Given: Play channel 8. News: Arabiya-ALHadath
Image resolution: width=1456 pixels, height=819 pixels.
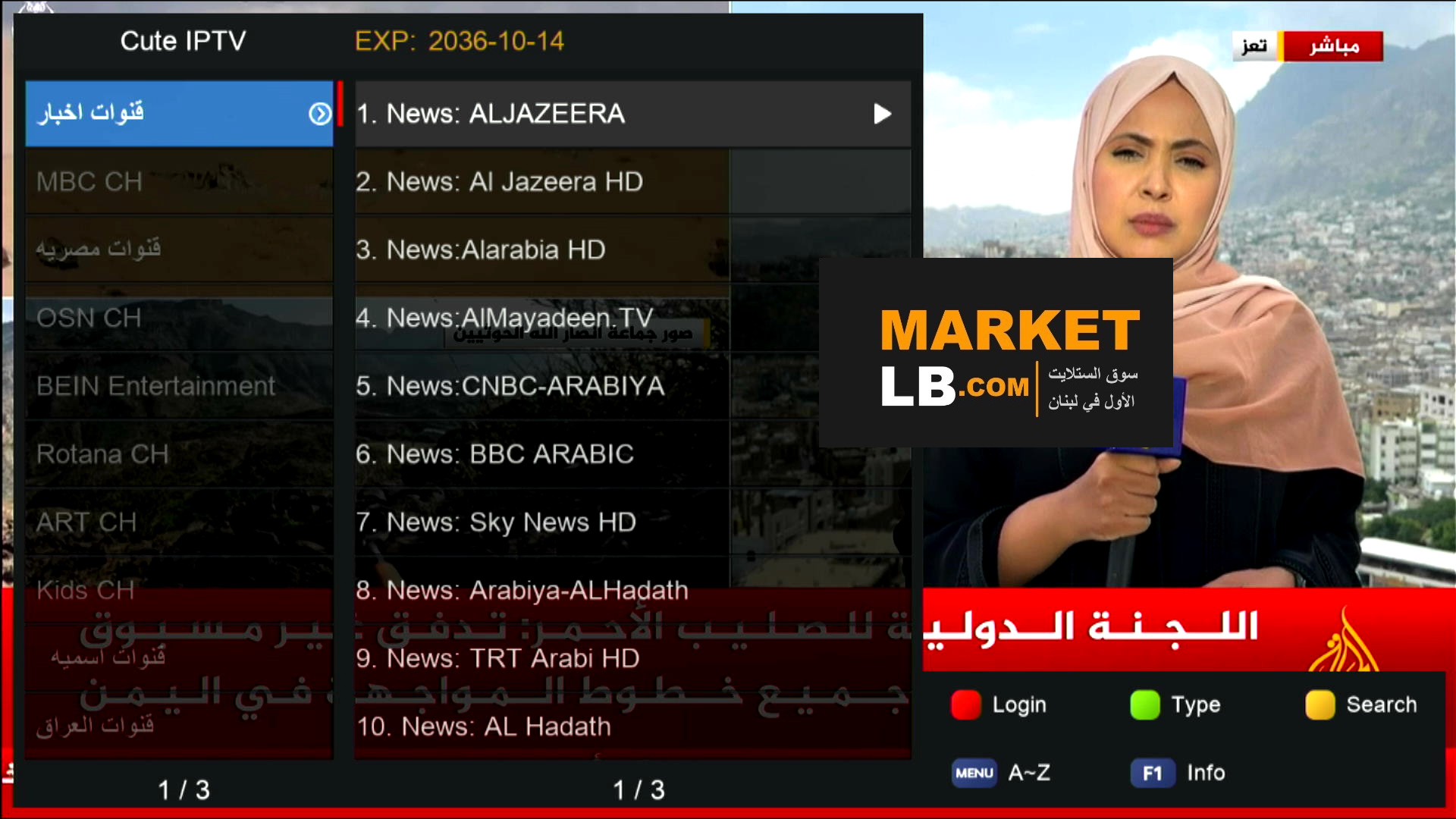Looking at the screenshot, I should pyautogui.click(x=633, y=590).
